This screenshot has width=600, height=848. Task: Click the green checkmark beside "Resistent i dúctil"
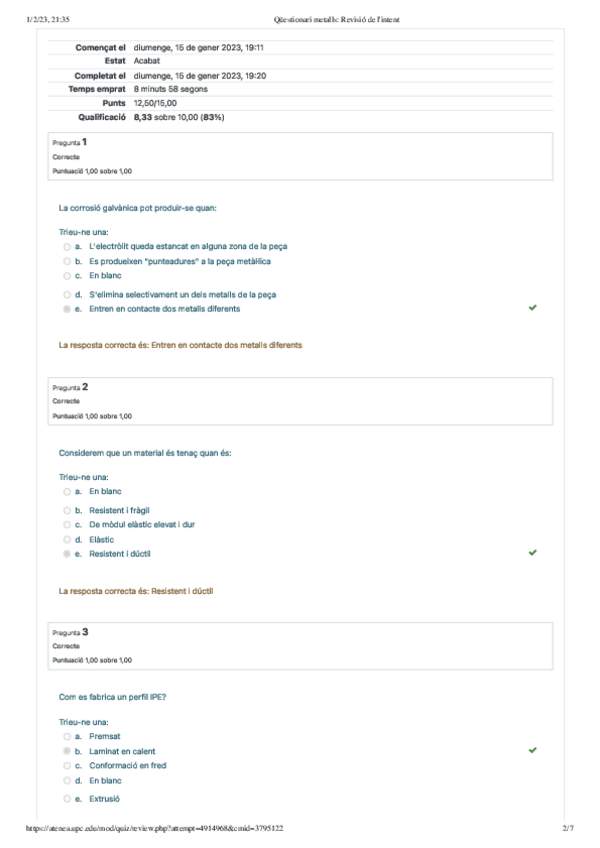[532, 552]
